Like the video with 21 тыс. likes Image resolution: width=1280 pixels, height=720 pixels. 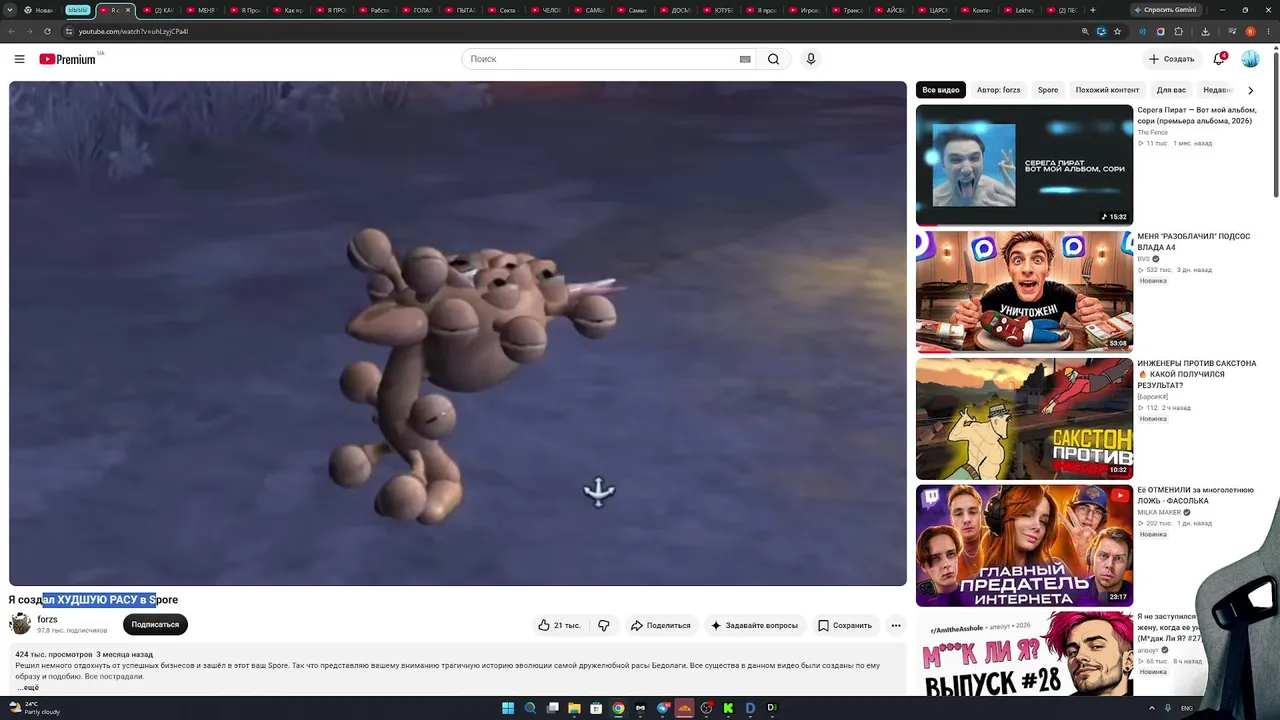[x=559, y=625]
